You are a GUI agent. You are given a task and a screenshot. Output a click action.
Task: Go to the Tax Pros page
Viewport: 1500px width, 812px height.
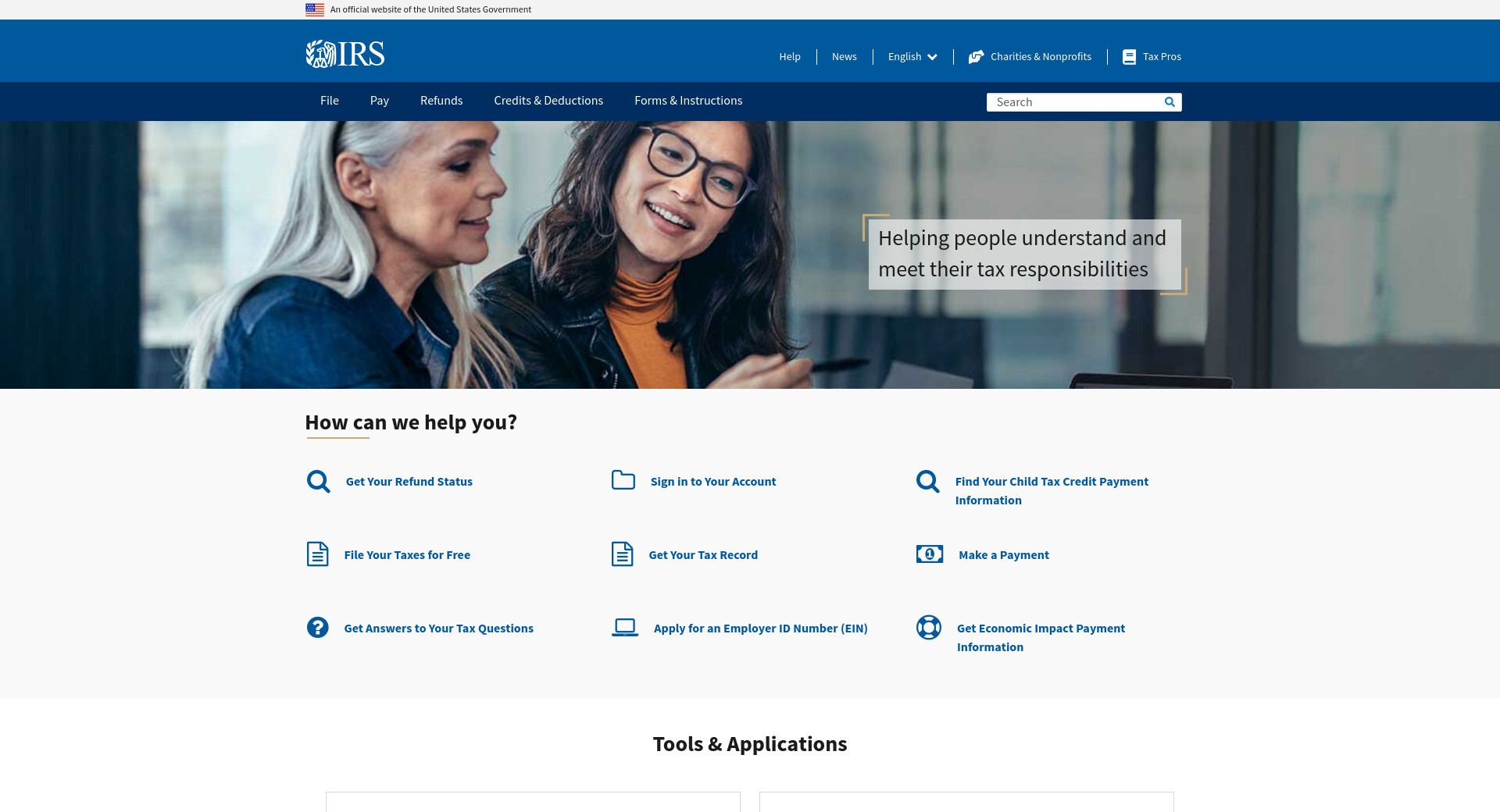(1161, 57)
